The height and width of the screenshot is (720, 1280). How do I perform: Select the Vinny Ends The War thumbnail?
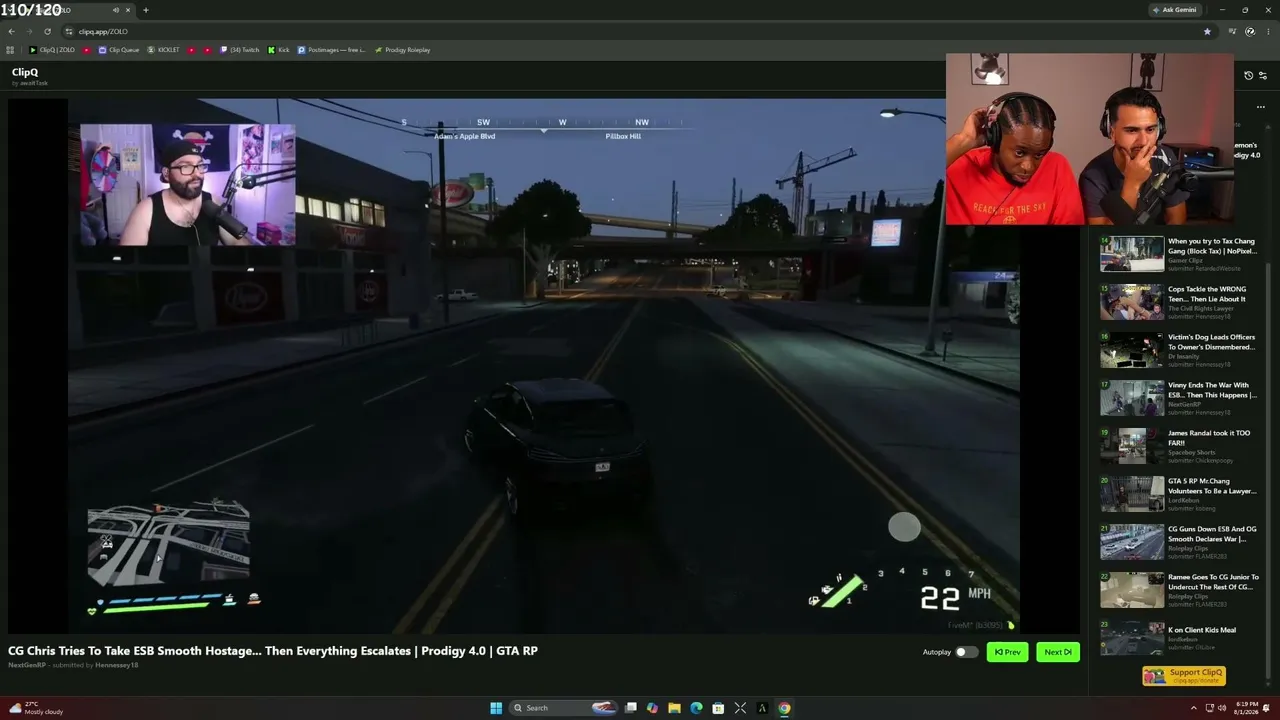coord(1132,398)
